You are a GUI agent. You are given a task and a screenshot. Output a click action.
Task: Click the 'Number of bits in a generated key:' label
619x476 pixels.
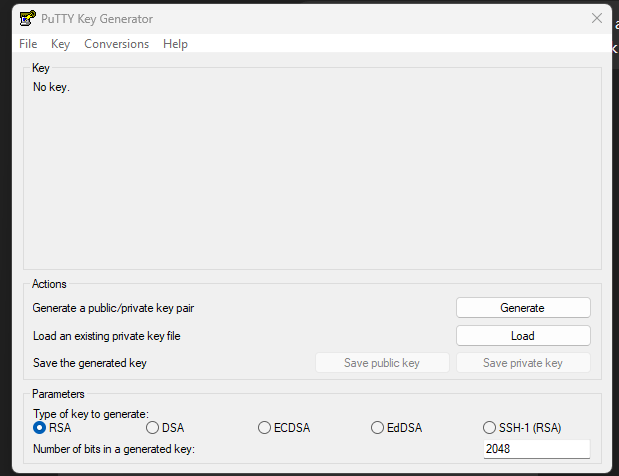tap(114, 449)
